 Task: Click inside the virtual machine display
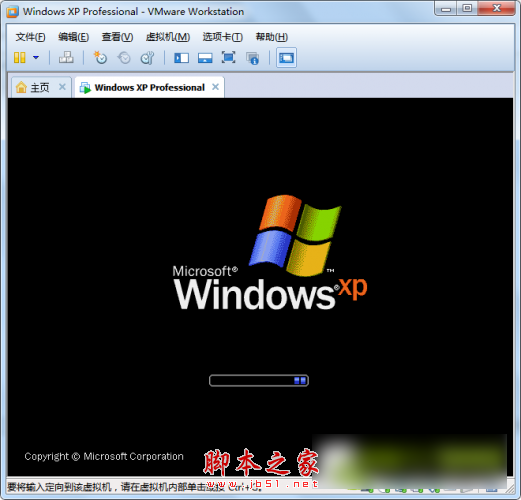(x=260, y=287)
